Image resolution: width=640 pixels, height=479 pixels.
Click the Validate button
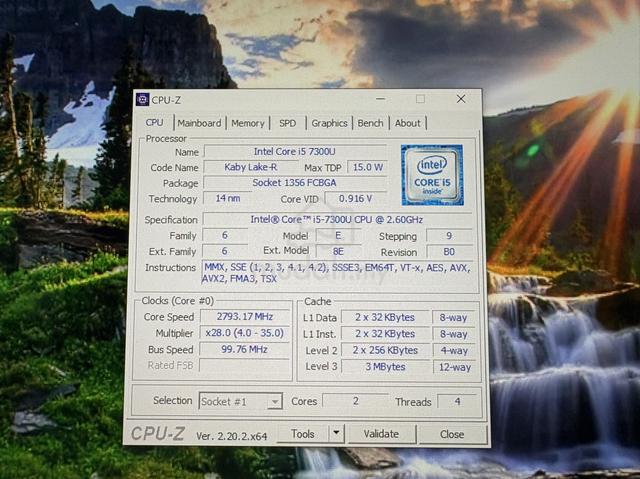tap(381, 434)
